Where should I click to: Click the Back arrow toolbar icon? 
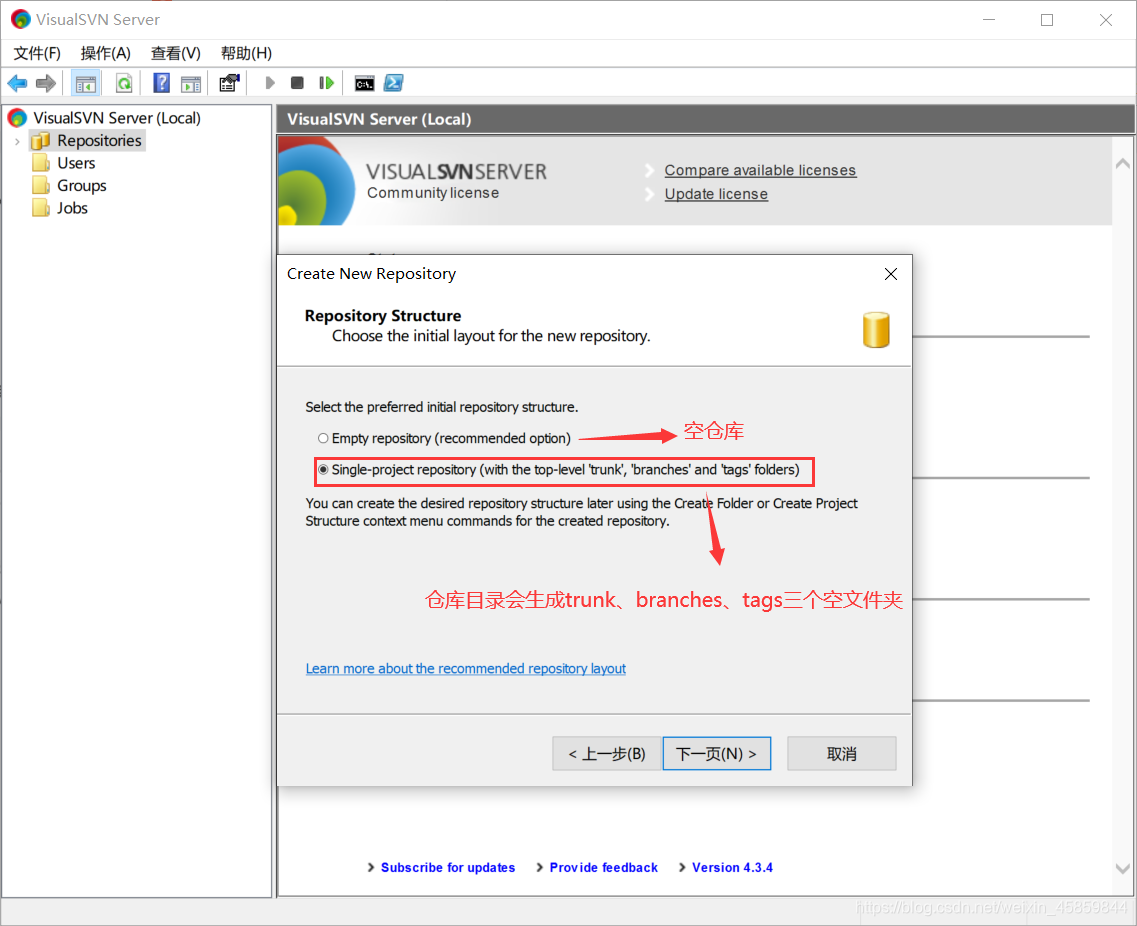[x=17, y=83]
